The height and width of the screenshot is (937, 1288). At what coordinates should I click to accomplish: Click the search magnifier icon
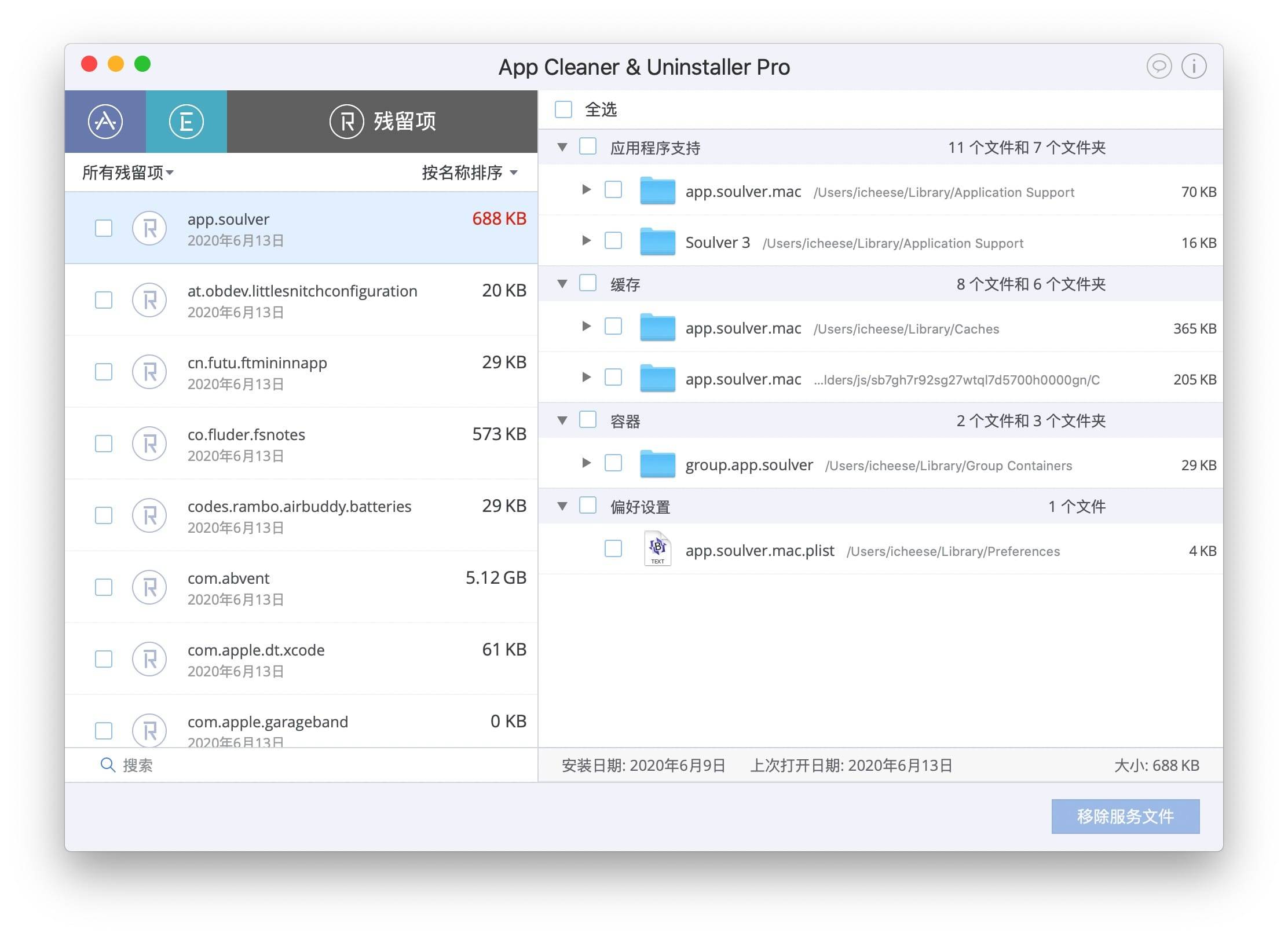(x=107, y=765)
